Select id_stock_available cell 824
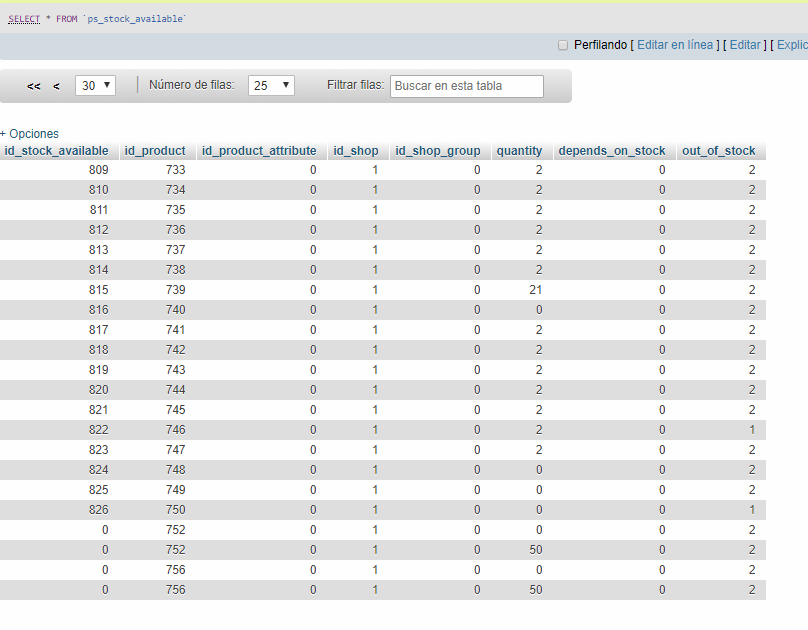This screenshot has height=630, width=808. 98,470
